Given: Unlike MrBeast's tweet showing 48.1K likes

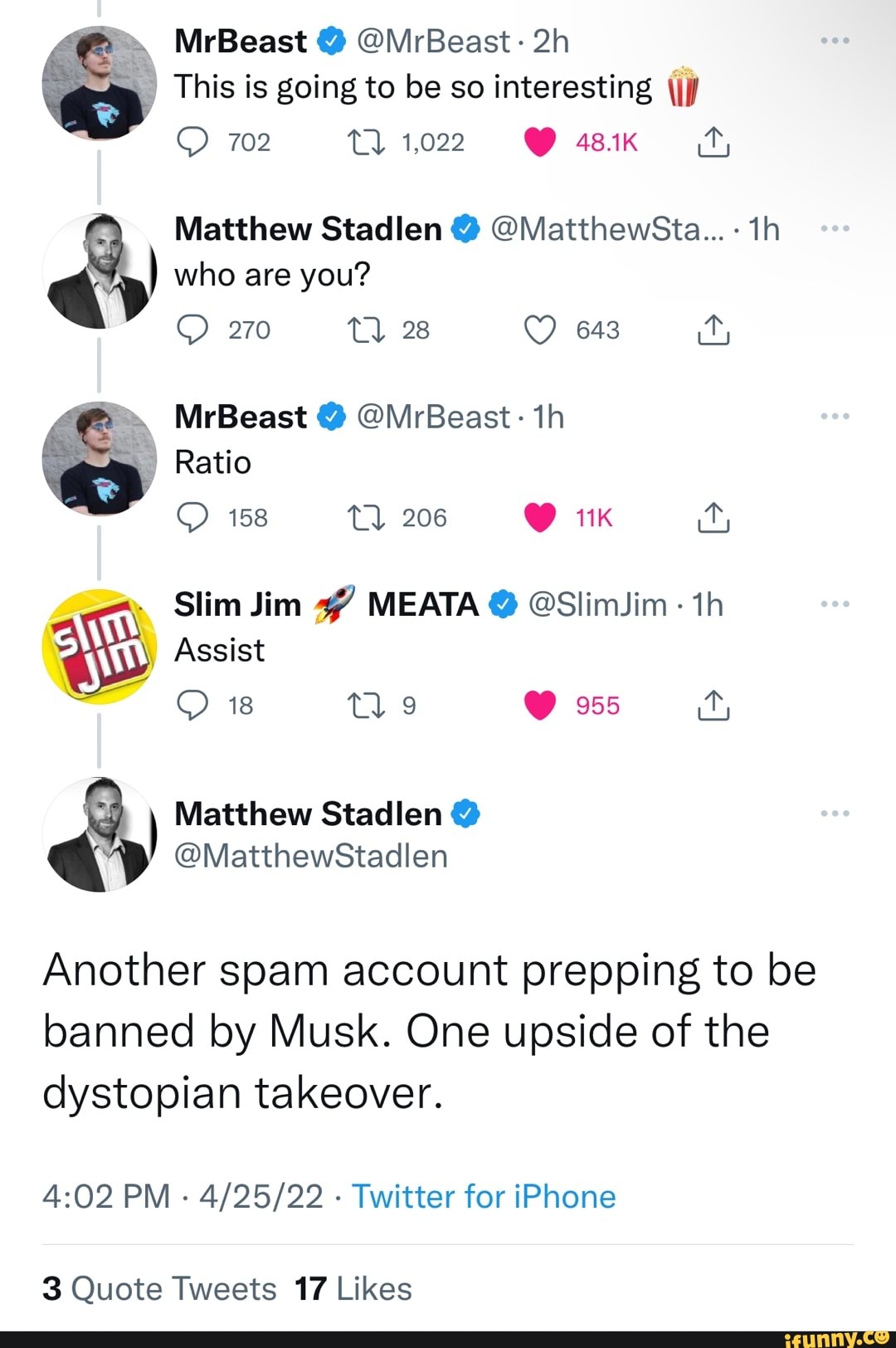Looking at the screenshot, I should [541, 142].
